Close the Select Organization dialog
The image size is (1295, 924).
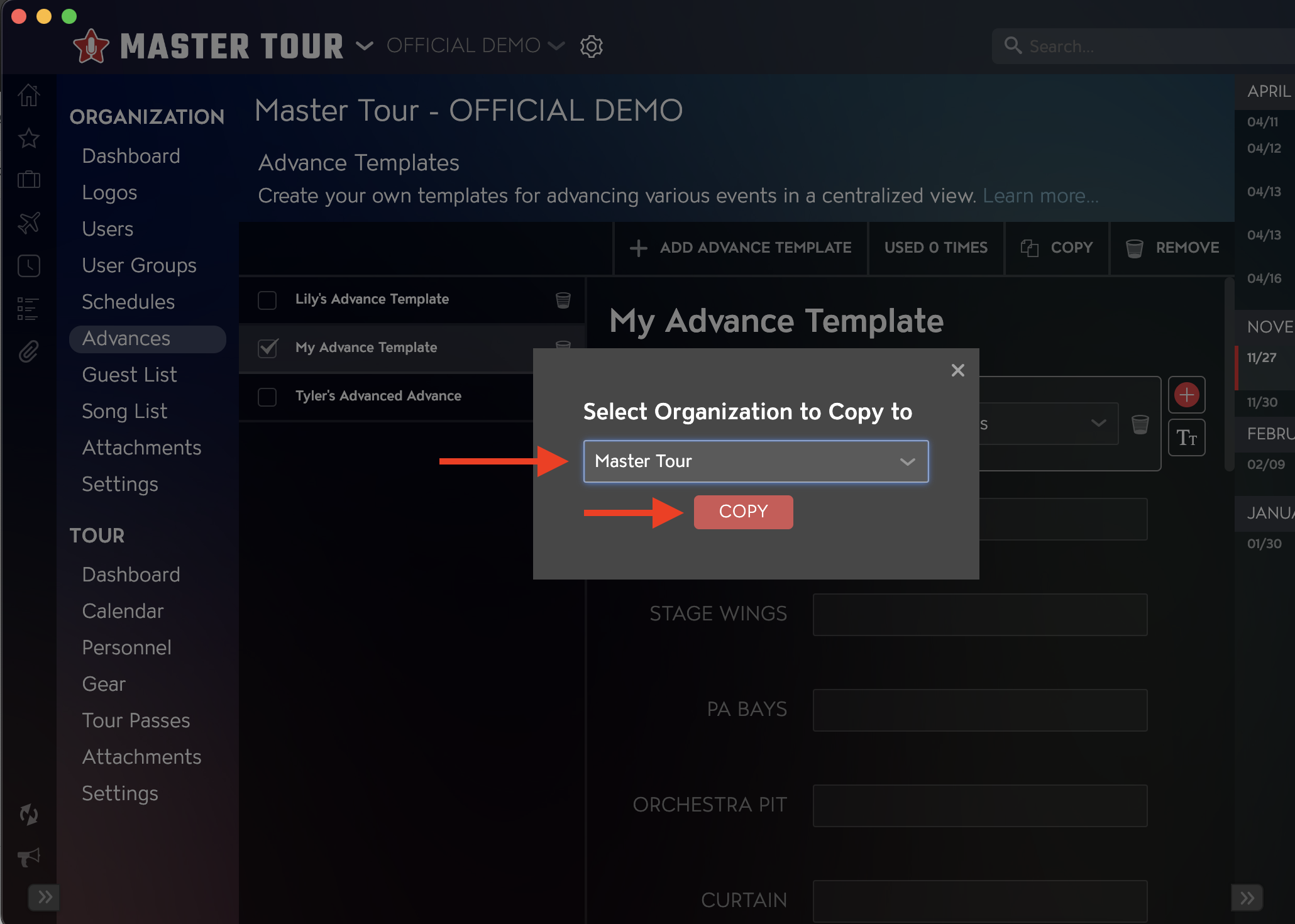(x=958, y=370)
